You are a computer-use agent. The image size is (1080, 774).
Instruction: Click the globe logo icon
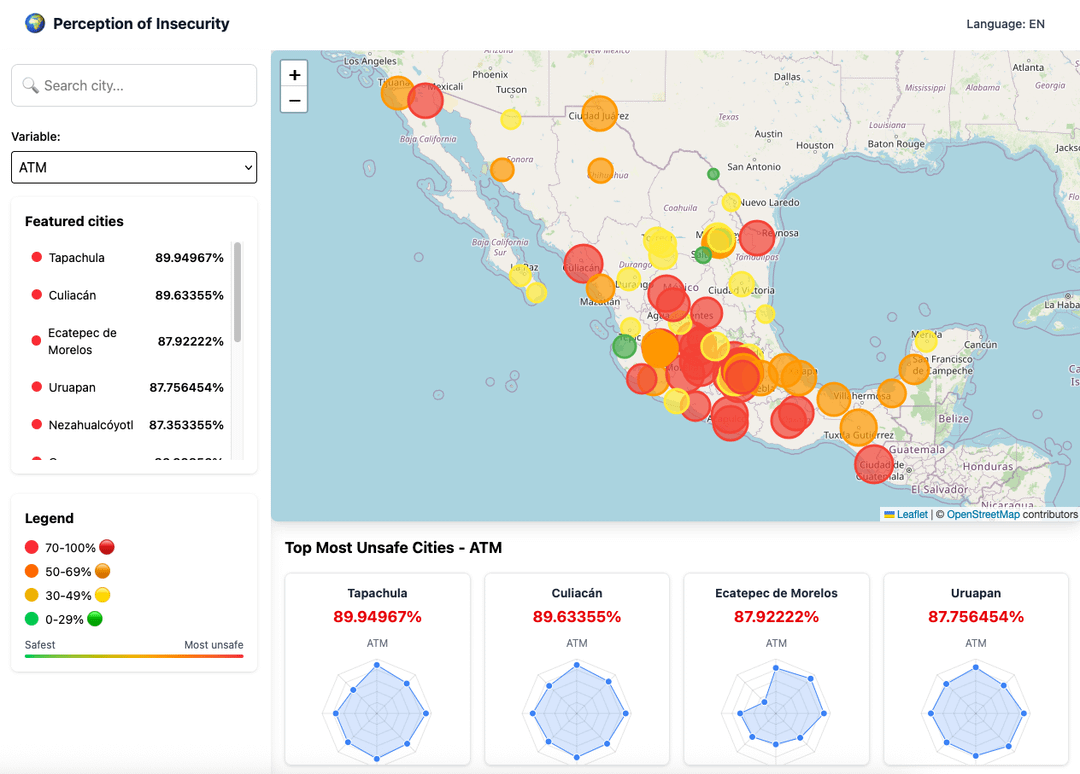point(35,23)
